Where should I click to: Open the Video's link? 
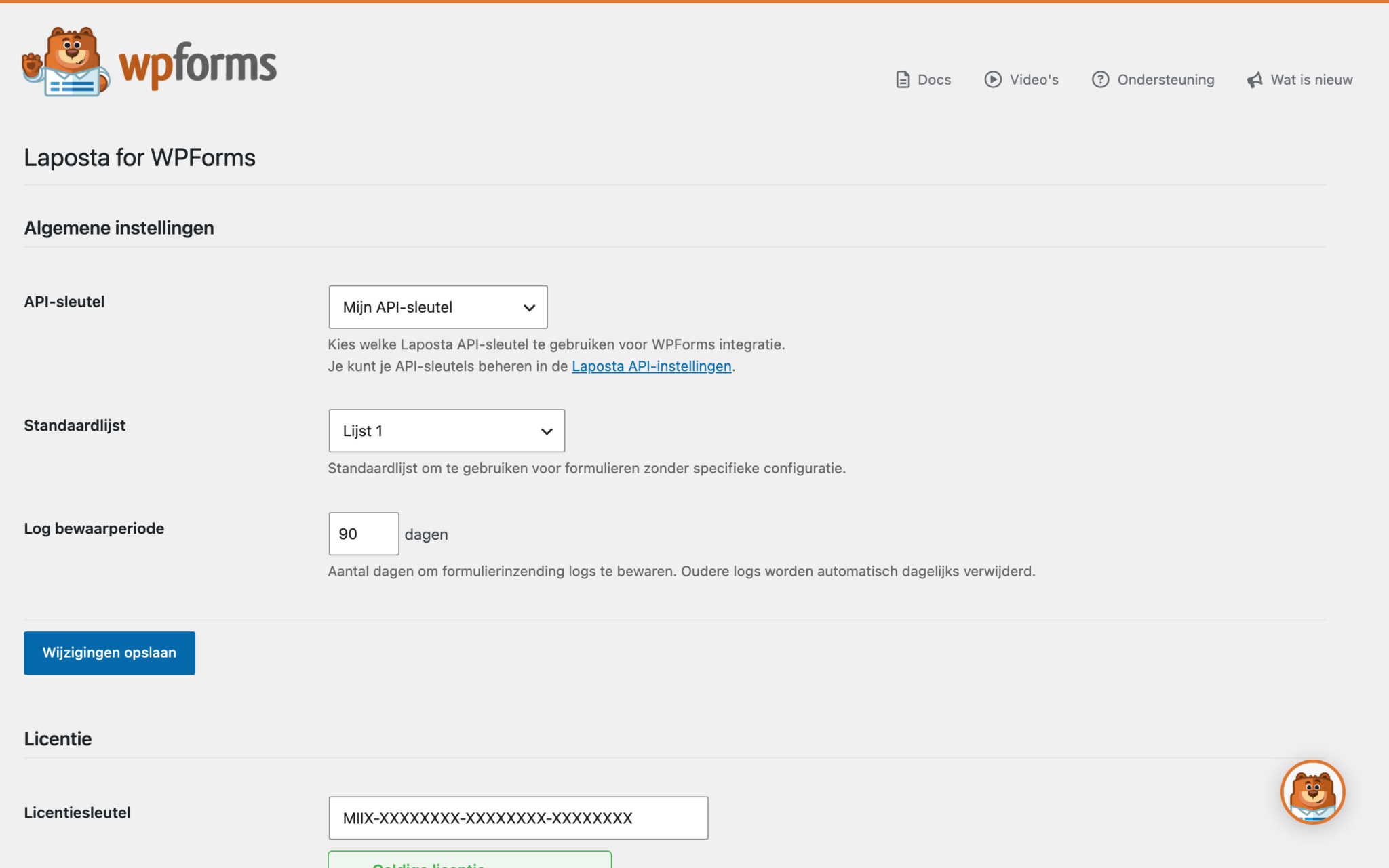(x=1021, y=79)
